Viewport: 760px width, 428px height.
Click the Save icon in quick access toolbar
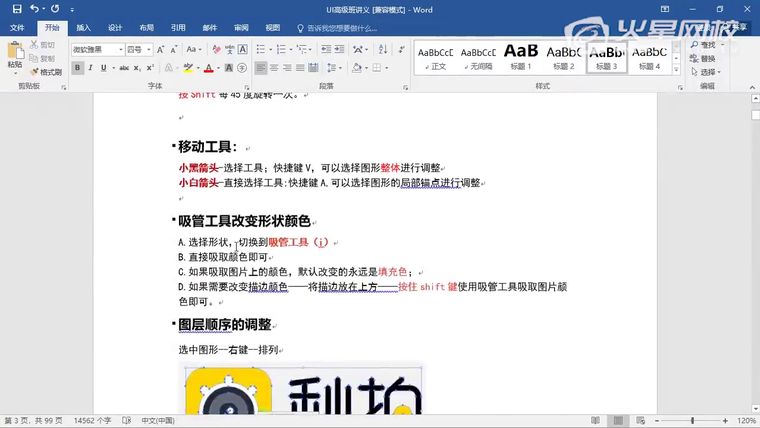[19, 8]
